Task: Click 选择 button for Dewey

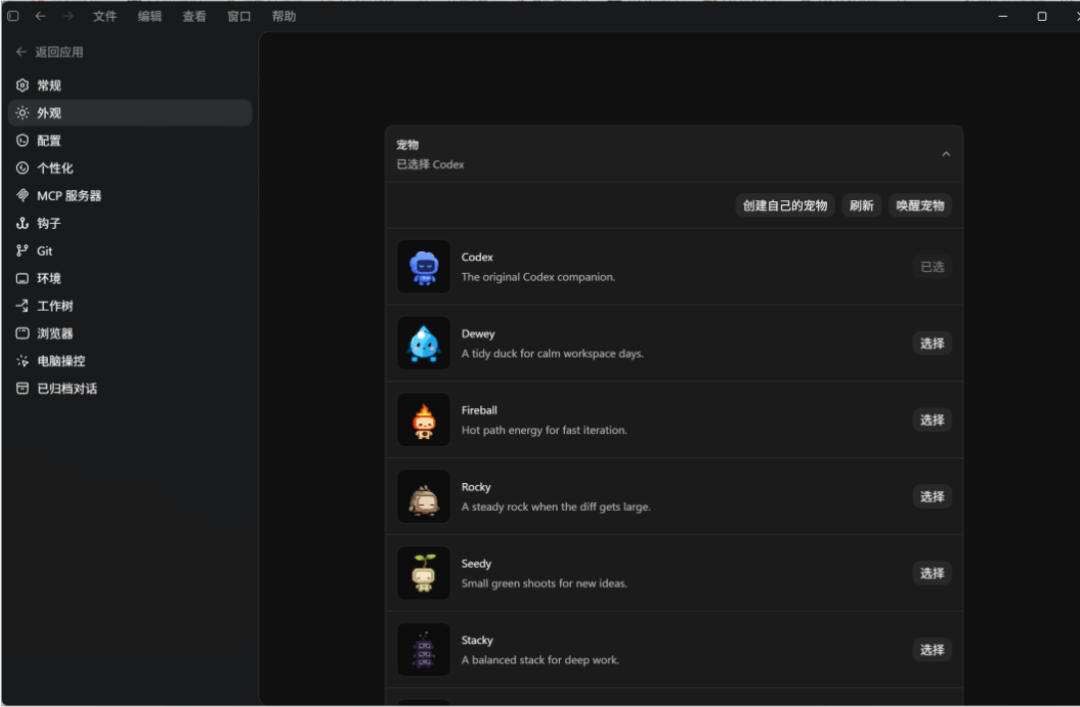Action: 933,343
